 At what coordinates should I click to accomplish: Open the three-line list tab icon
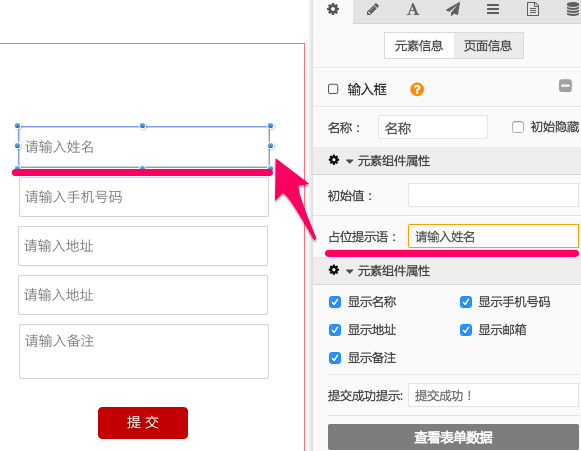[493, 9]
